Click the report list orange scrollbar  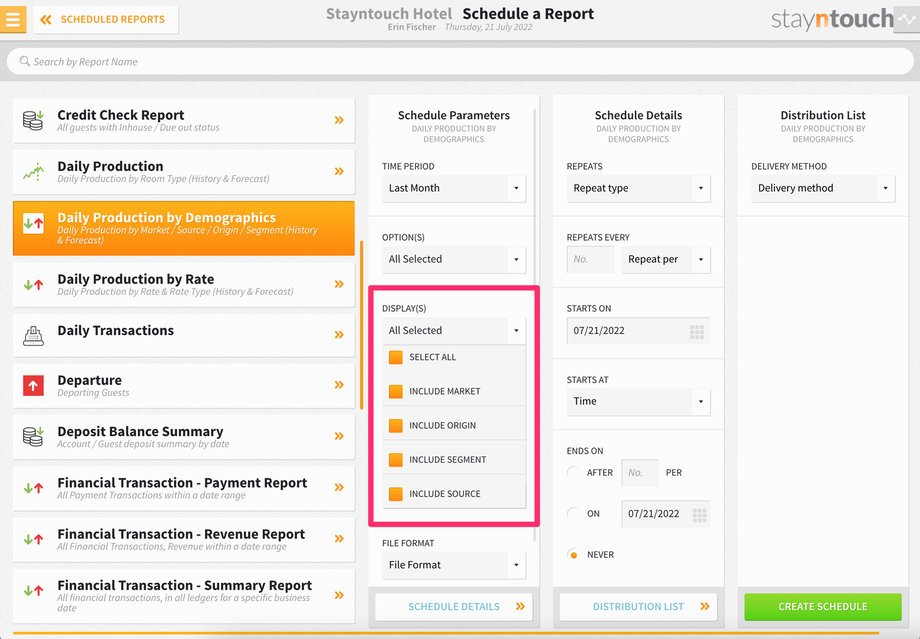[361, 324]
